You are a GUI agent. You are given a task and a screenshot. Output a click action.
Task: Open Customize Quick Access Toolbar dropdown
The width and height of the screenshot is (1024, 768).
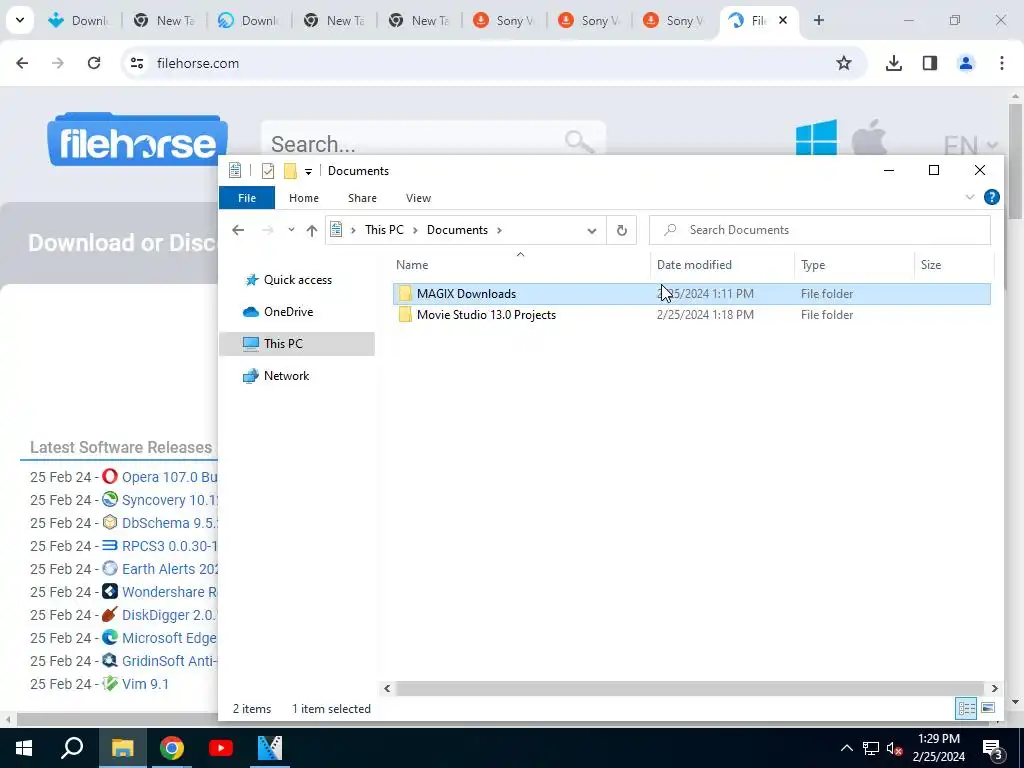[308, 171]
